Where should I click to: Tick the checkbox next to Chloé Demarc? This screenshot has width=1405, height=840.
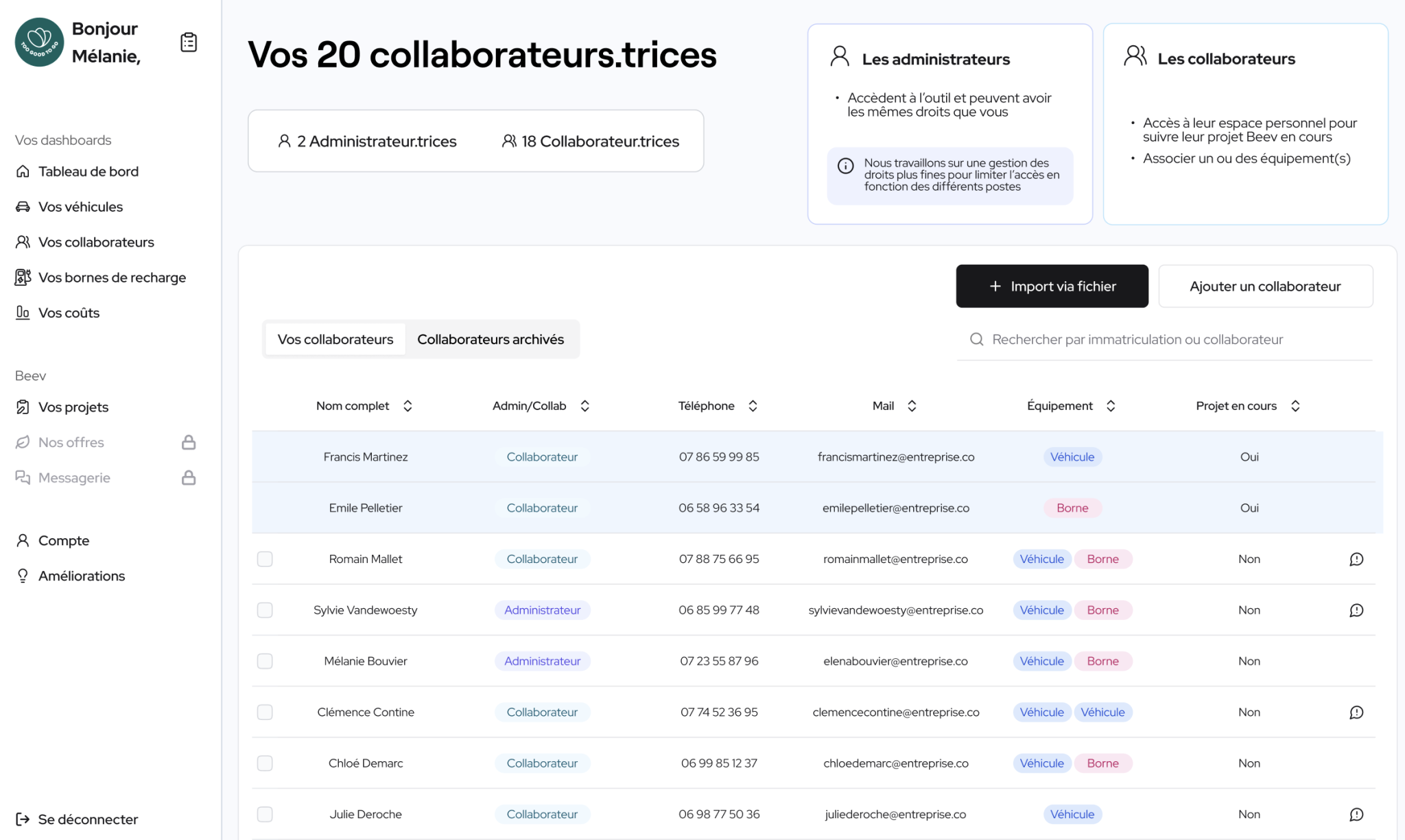[265, 763]
